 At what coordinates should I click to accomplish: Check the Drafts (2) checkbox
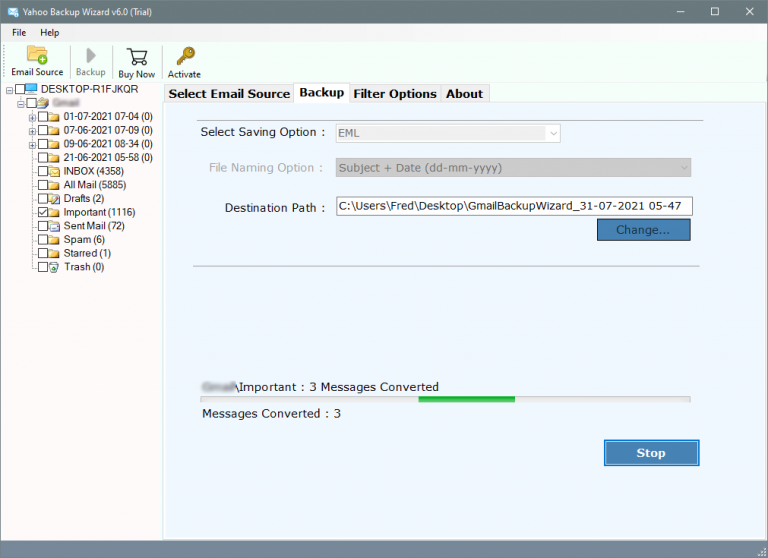tap(43, 199)
